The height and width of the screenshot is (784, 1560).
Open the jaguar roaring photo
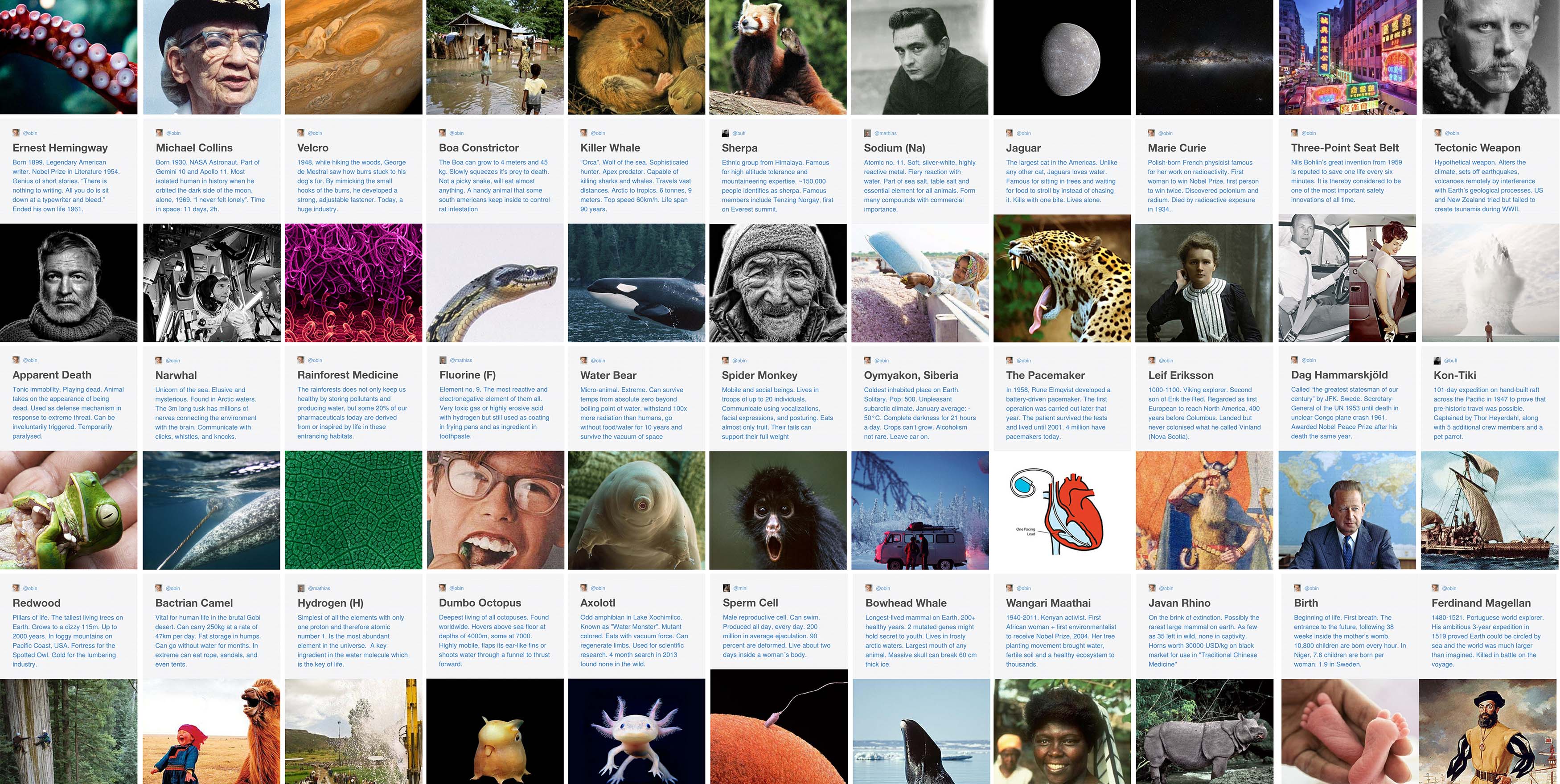coord(1062,279)
